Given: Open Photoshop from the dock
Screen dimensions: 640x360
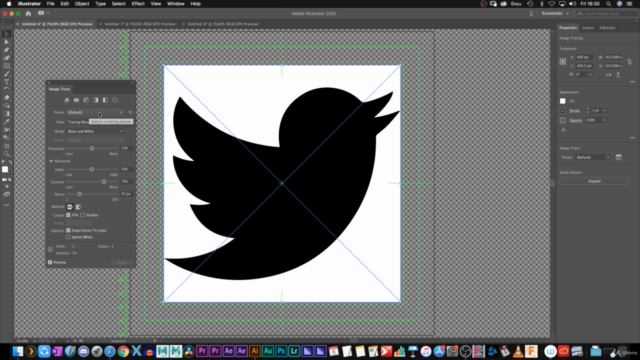Looking at the screenshot, I should coord(281,351).
